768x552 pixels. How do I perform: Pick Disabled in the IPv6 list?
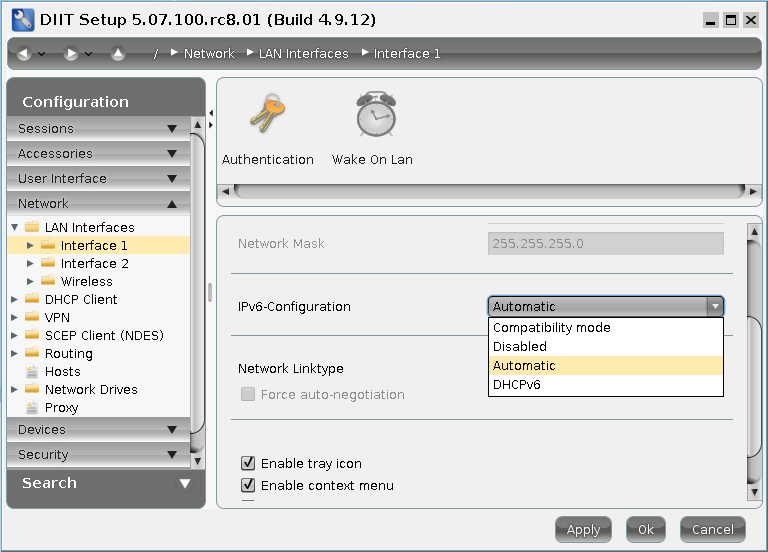520,346
